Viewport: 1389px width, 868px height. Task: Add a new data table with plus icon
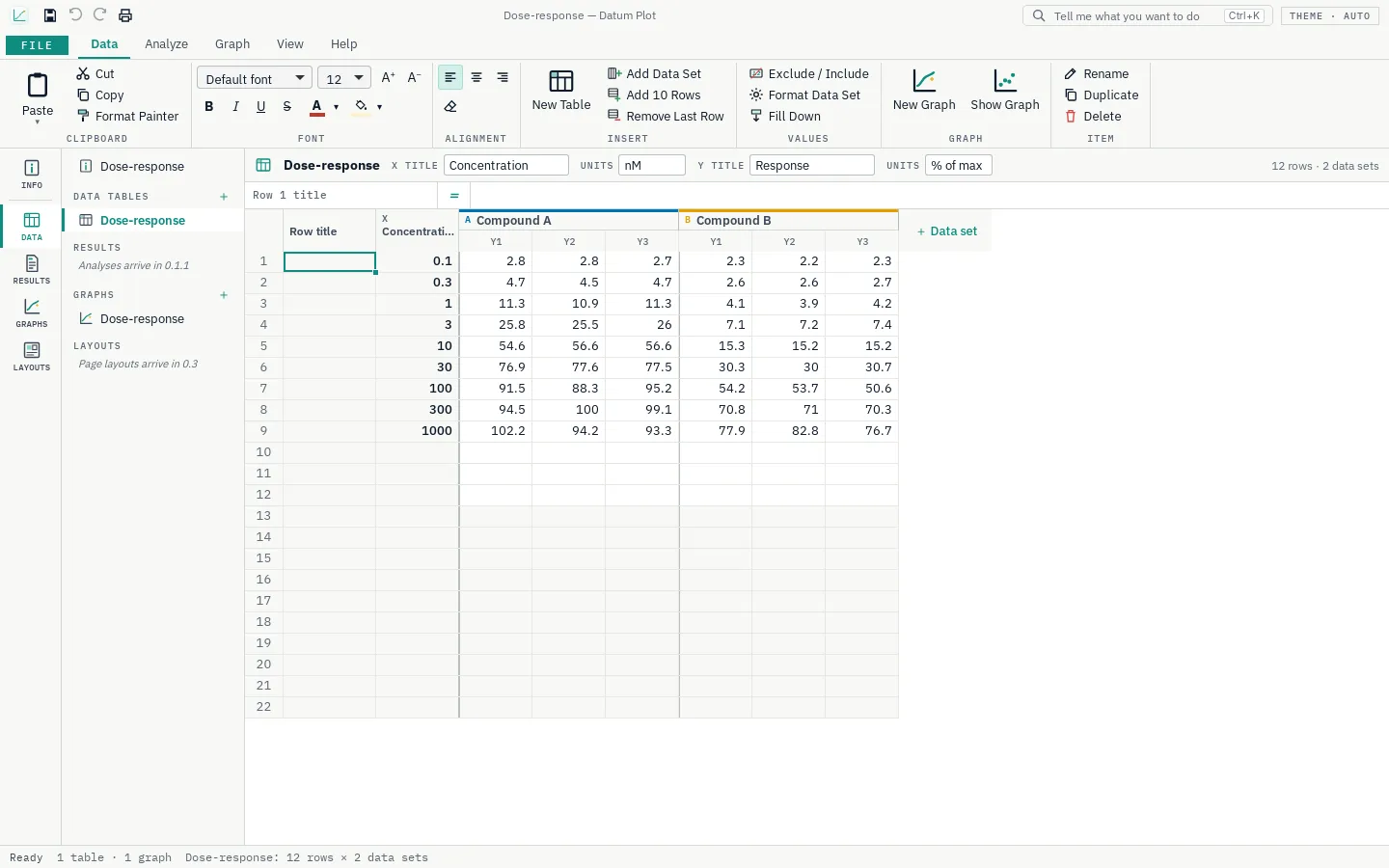(224, 197)
